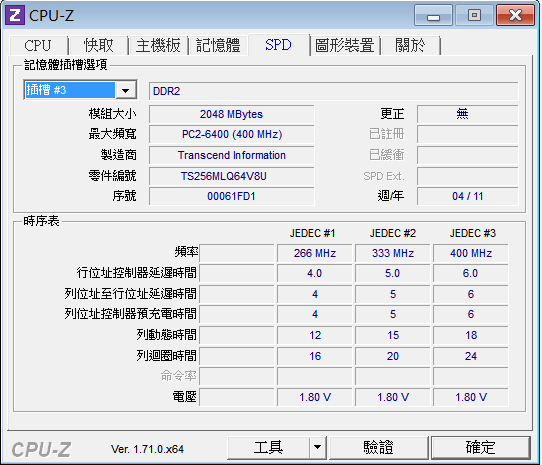Open the 快取 tab
Image resolution: width=542 pixels, height=465 pixels.
click(x=99, y=45)
